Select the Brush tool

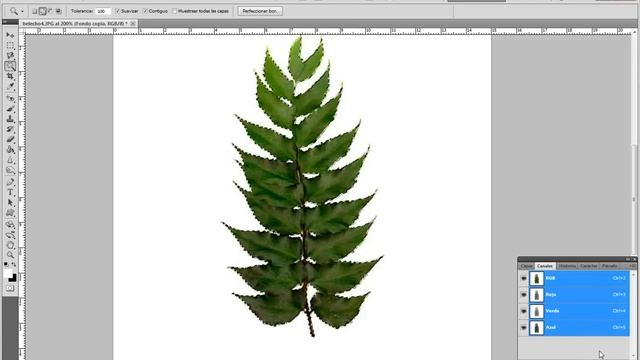tap(10, 109)
